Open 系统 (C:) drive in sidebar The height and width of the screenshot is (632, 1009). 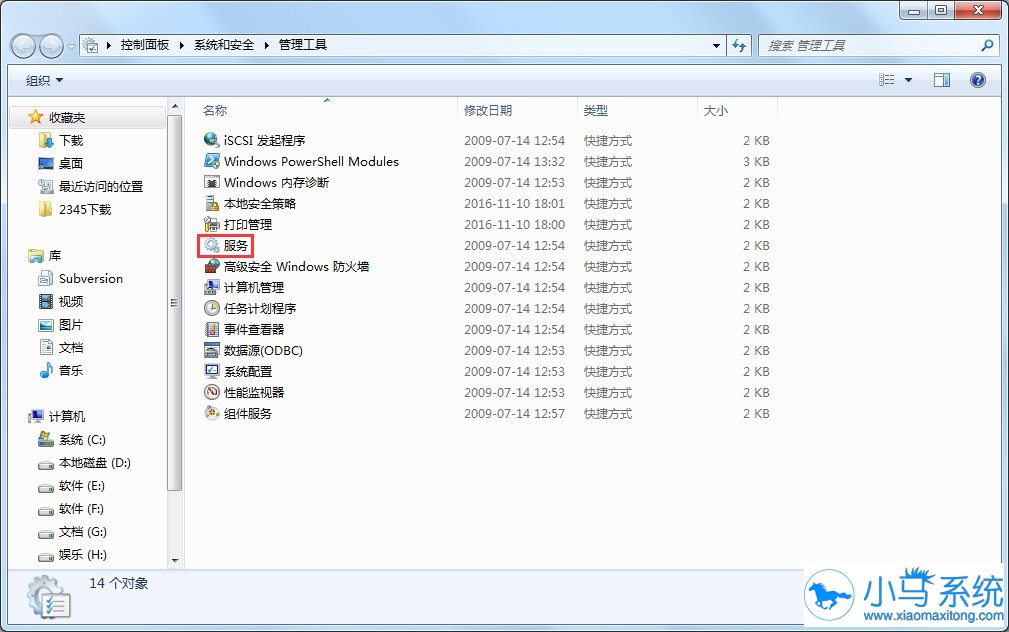pyautogui.click(x=82, y=440)
